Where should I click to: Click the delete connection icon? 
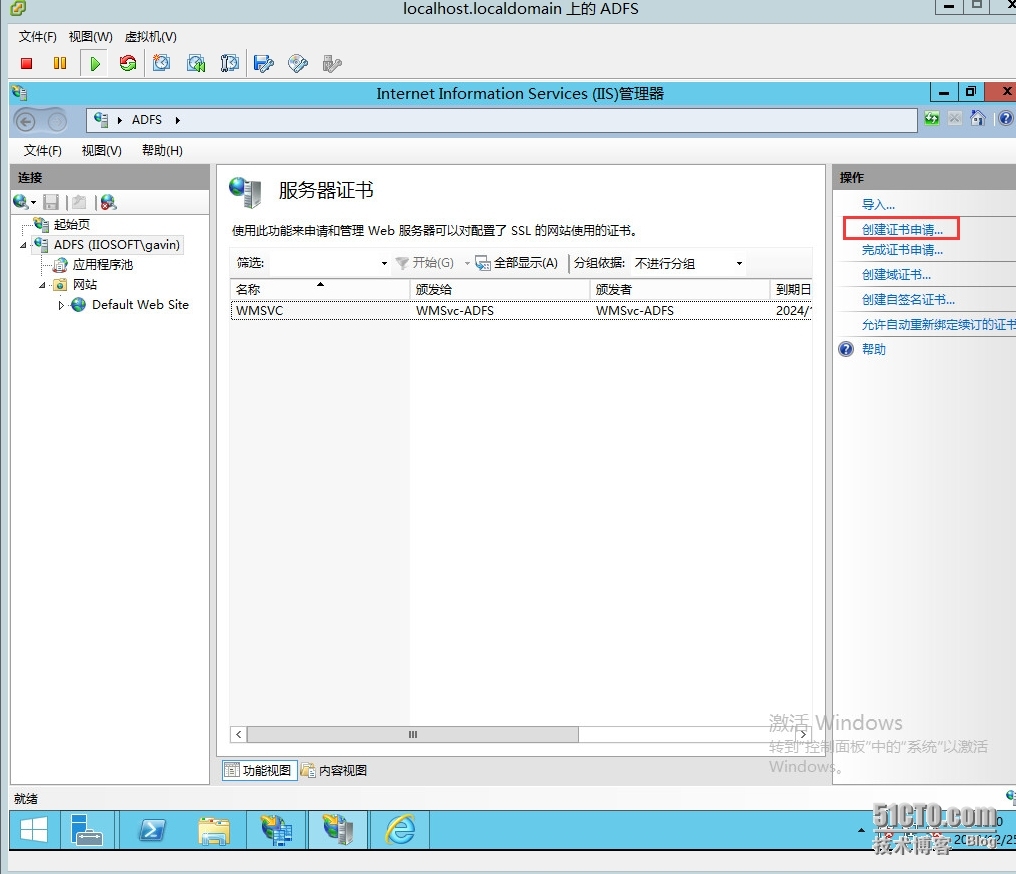click(108, 202)
